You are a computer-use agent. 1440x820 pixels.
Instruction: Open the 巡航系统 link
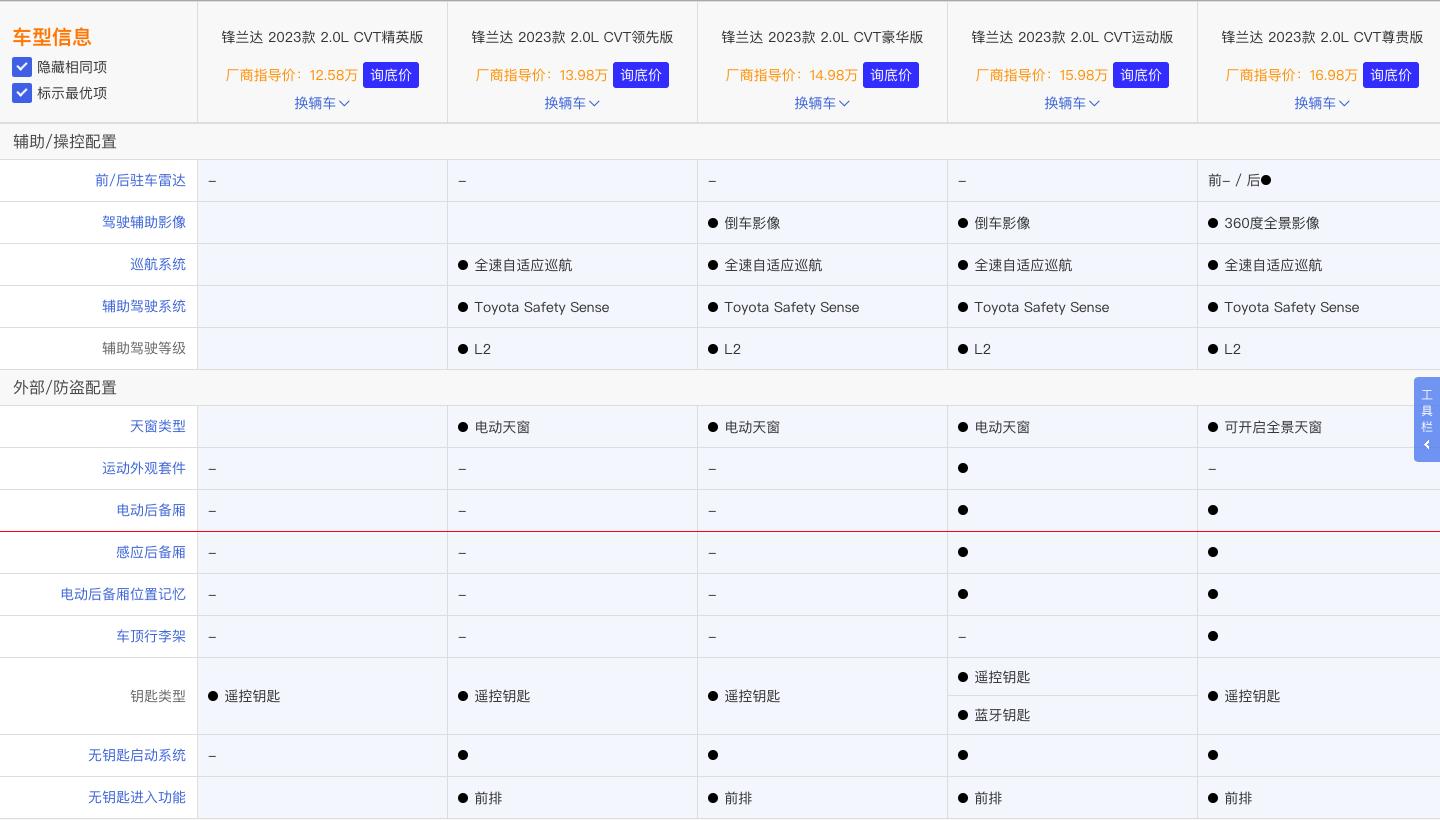point(158,264)
